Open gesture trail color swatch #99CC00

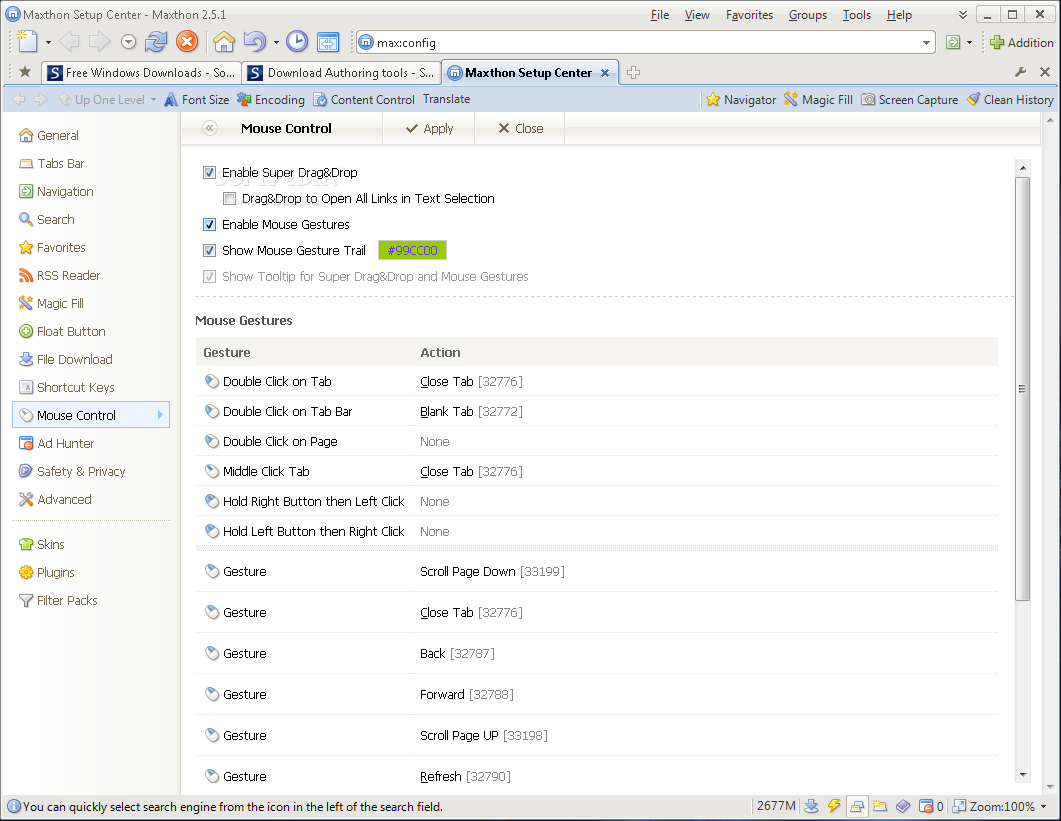(412, 250)
